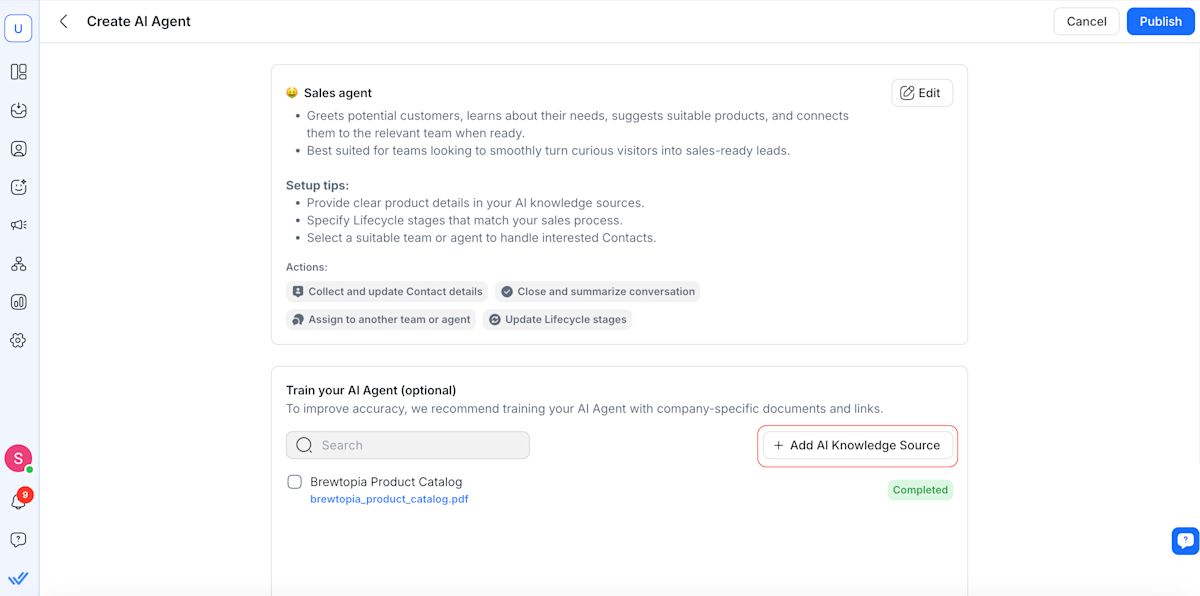View Reports using the chart icon

(17, 301)
